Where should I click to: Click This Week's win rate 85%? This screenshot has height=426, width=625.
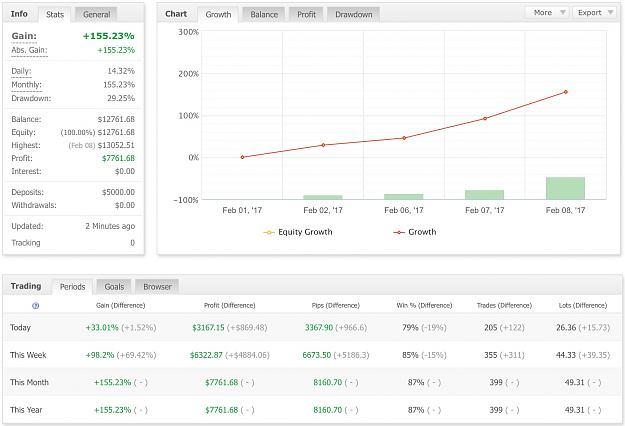click(410, 355)
